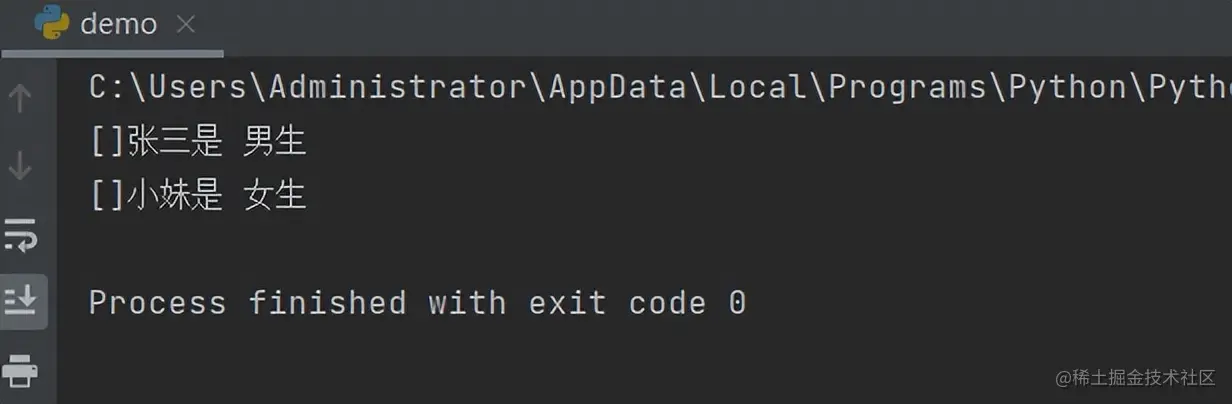Select the output line 张三是 男生

coord(197,142)
